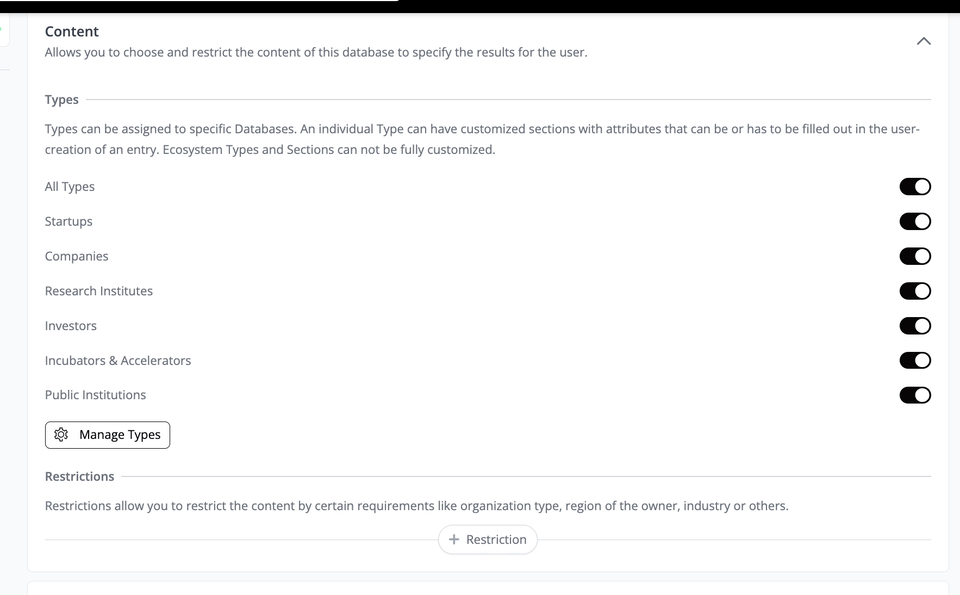
Task: Collapse the Content section chevron
Action: [923, 41]
